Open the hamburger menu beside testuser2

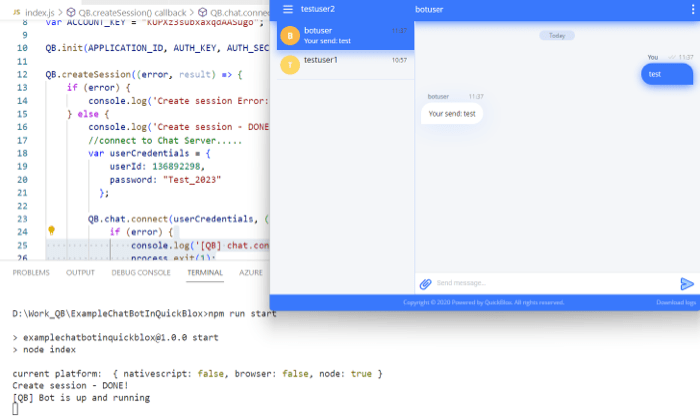tap(288, 9)
